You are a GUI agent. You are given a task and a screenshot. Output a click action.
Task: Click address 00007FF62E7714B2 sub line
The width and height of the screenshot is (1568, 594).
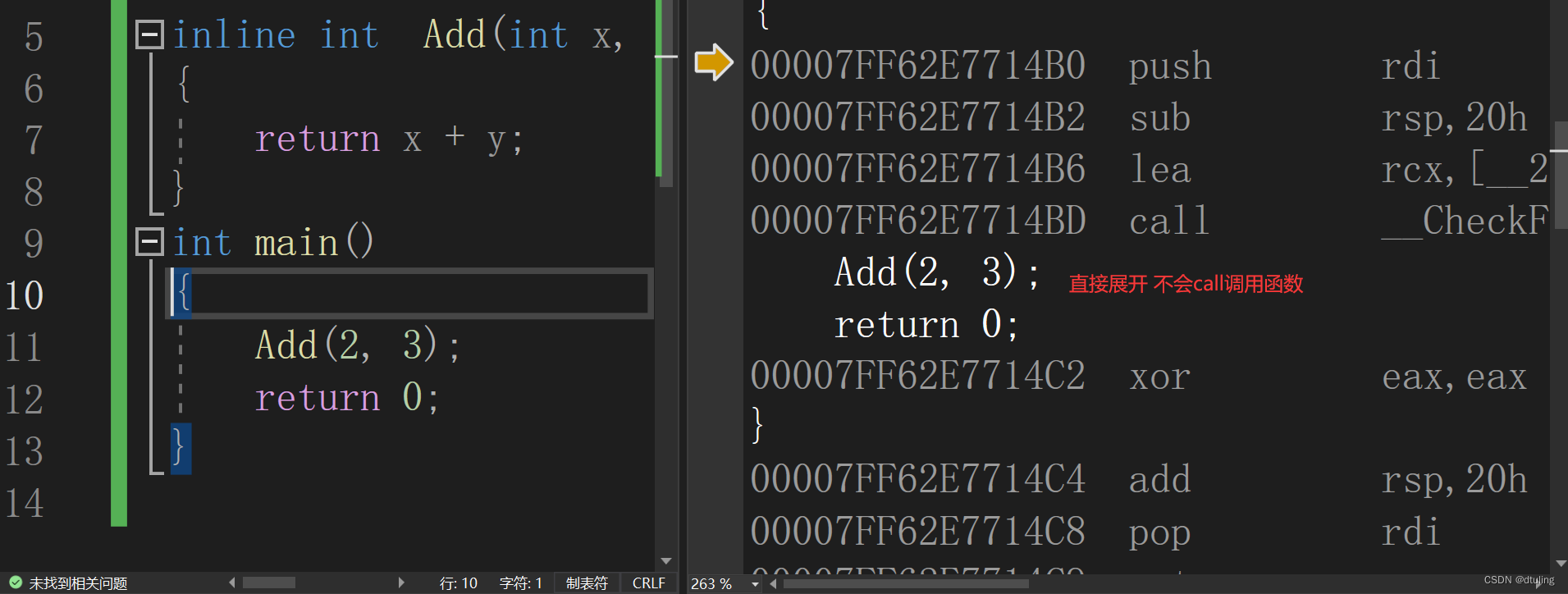click(1138, 117)
